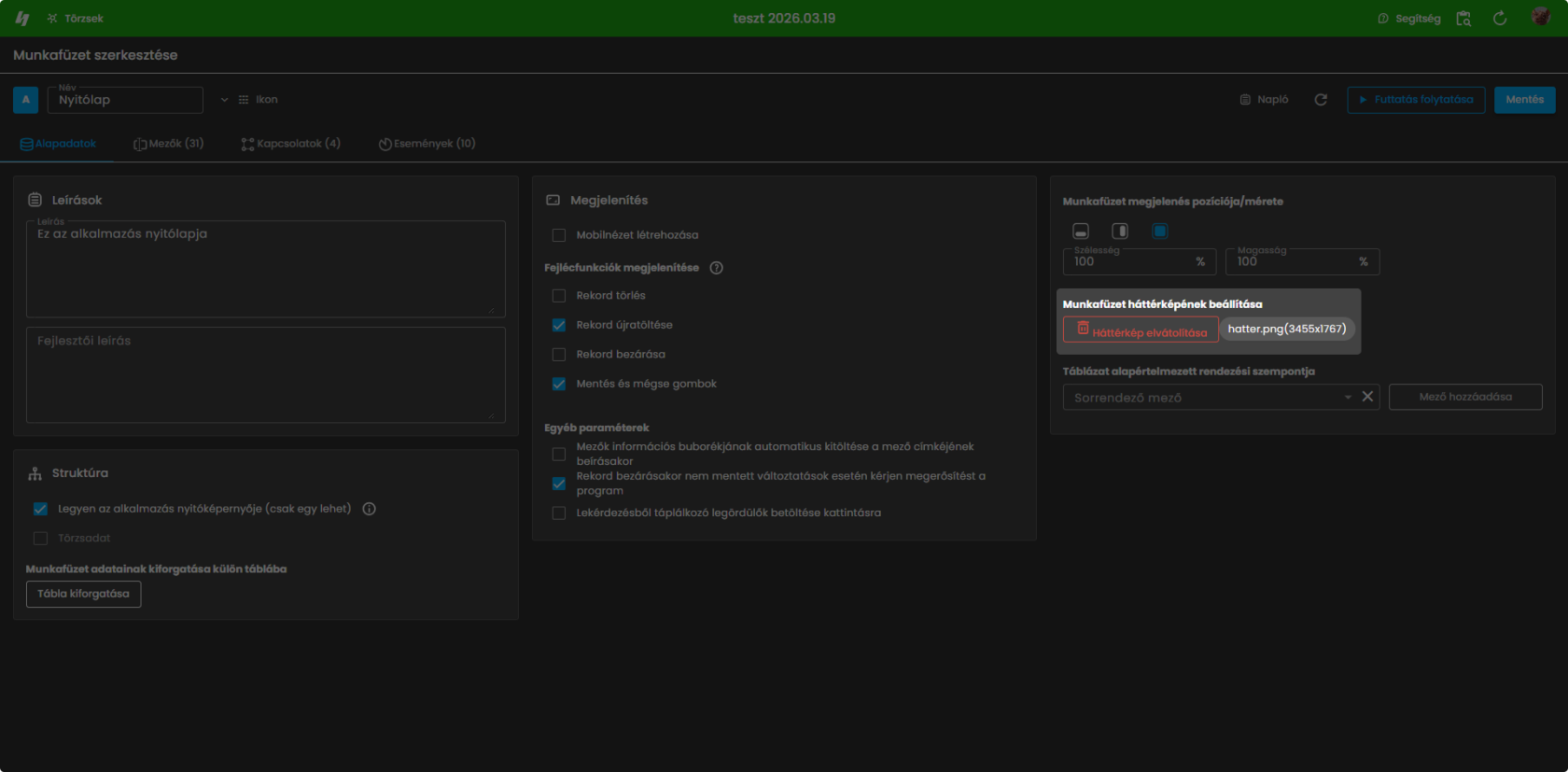Expand the chevron next to the name field
The image size is (1568, 772).
tap(224, 100)
